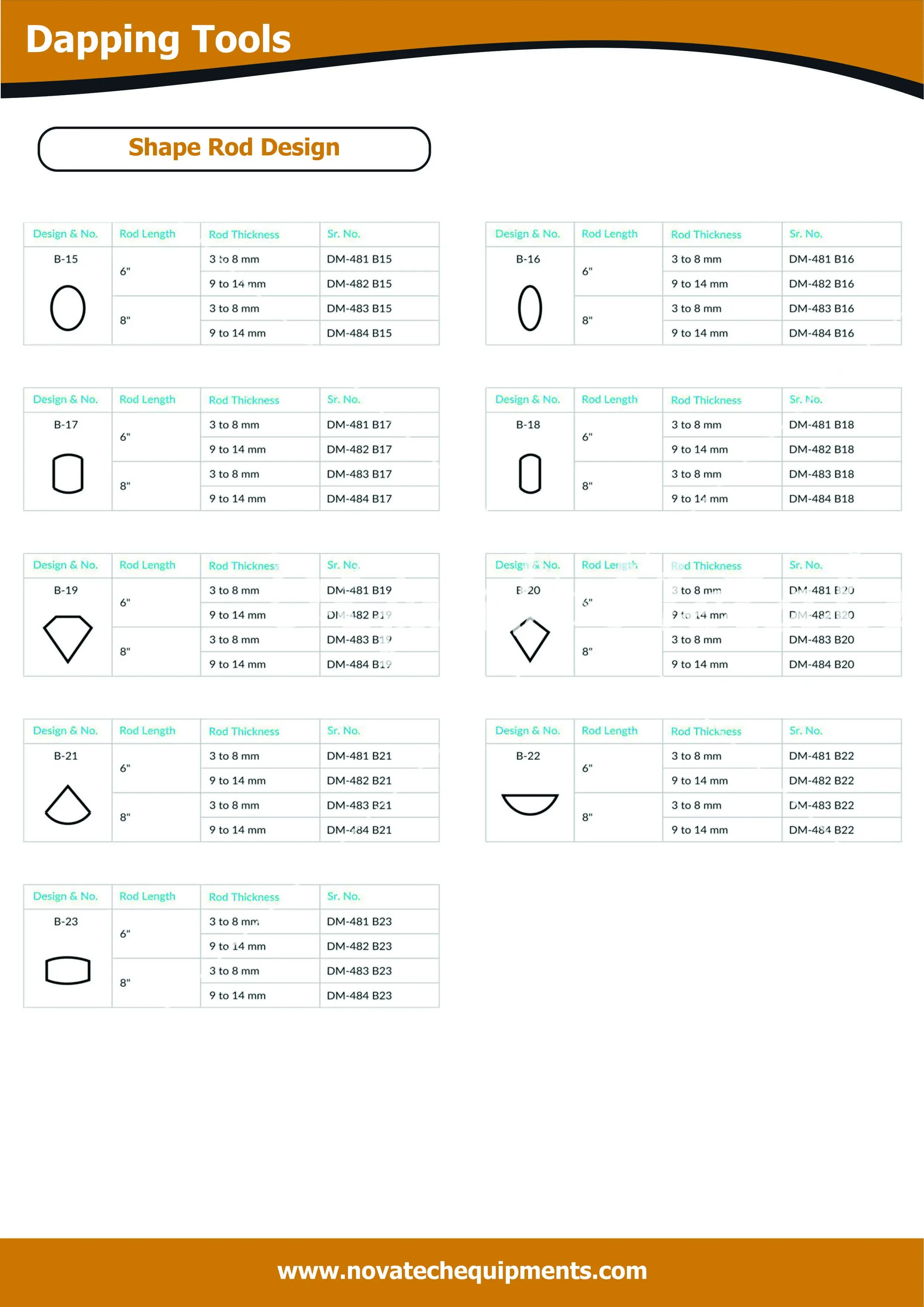Click the B-17 rounded rectangle shape icon
Image resolution: width=924 pixels, height=1307 pixels.
pyautogui.click(x=68, y=474)
